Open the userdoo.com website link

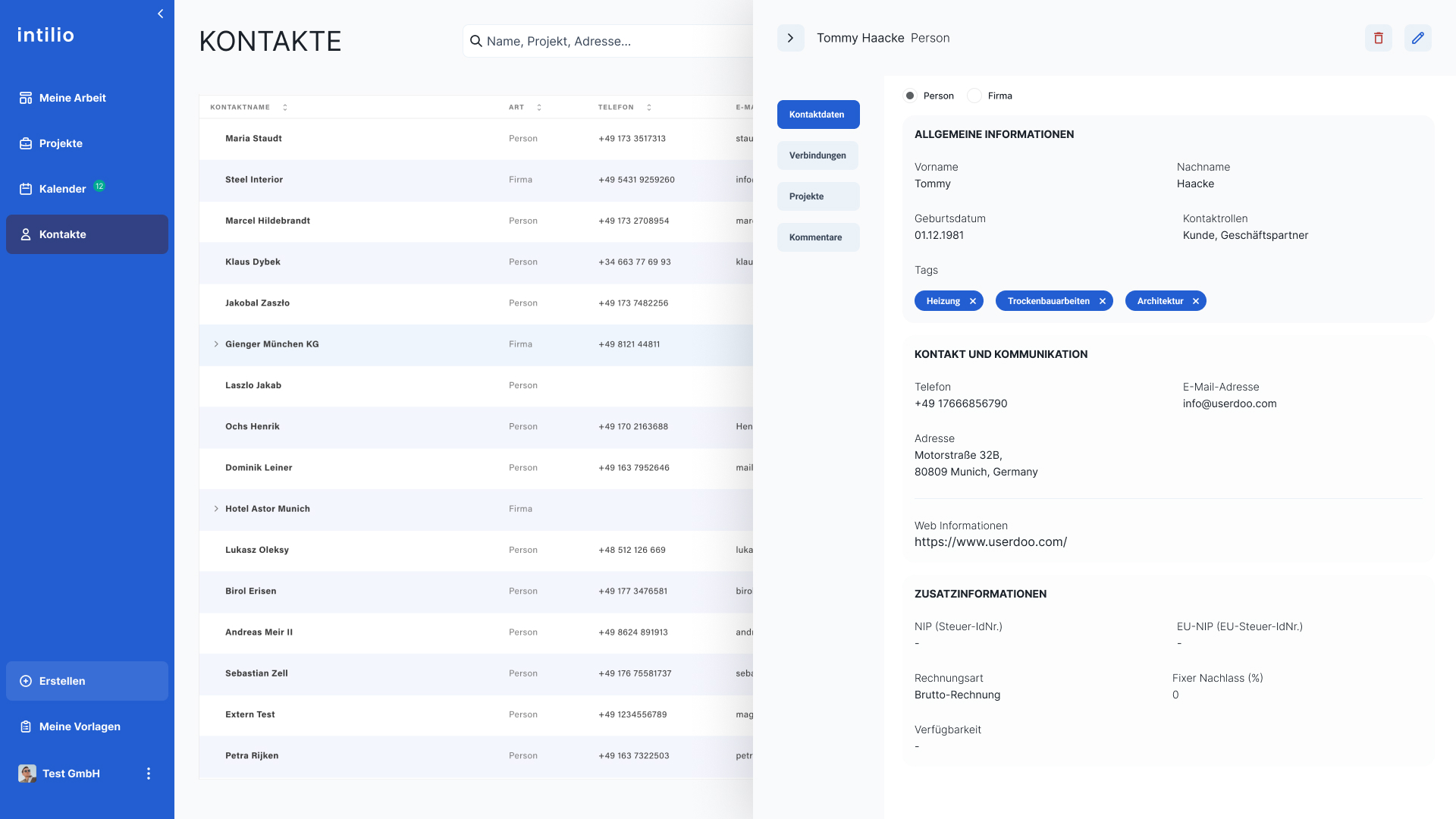990,542
